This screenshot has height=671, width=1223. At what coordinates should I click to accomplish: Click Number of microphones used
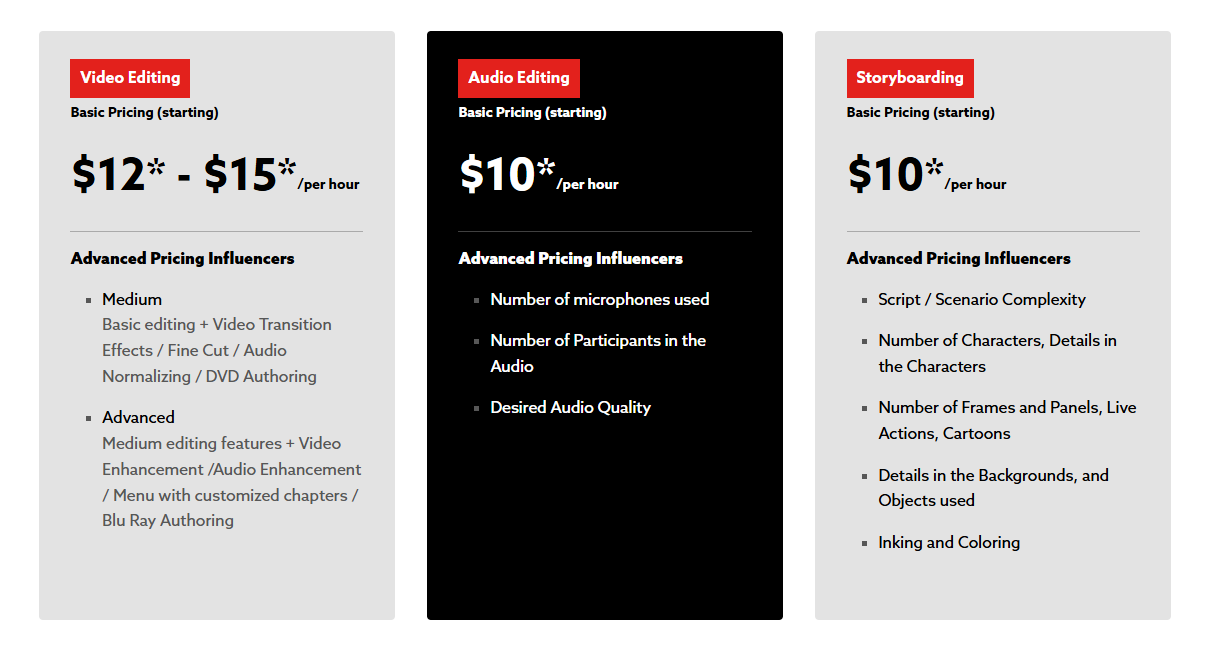pyautogui.click(x=599, y=299)
